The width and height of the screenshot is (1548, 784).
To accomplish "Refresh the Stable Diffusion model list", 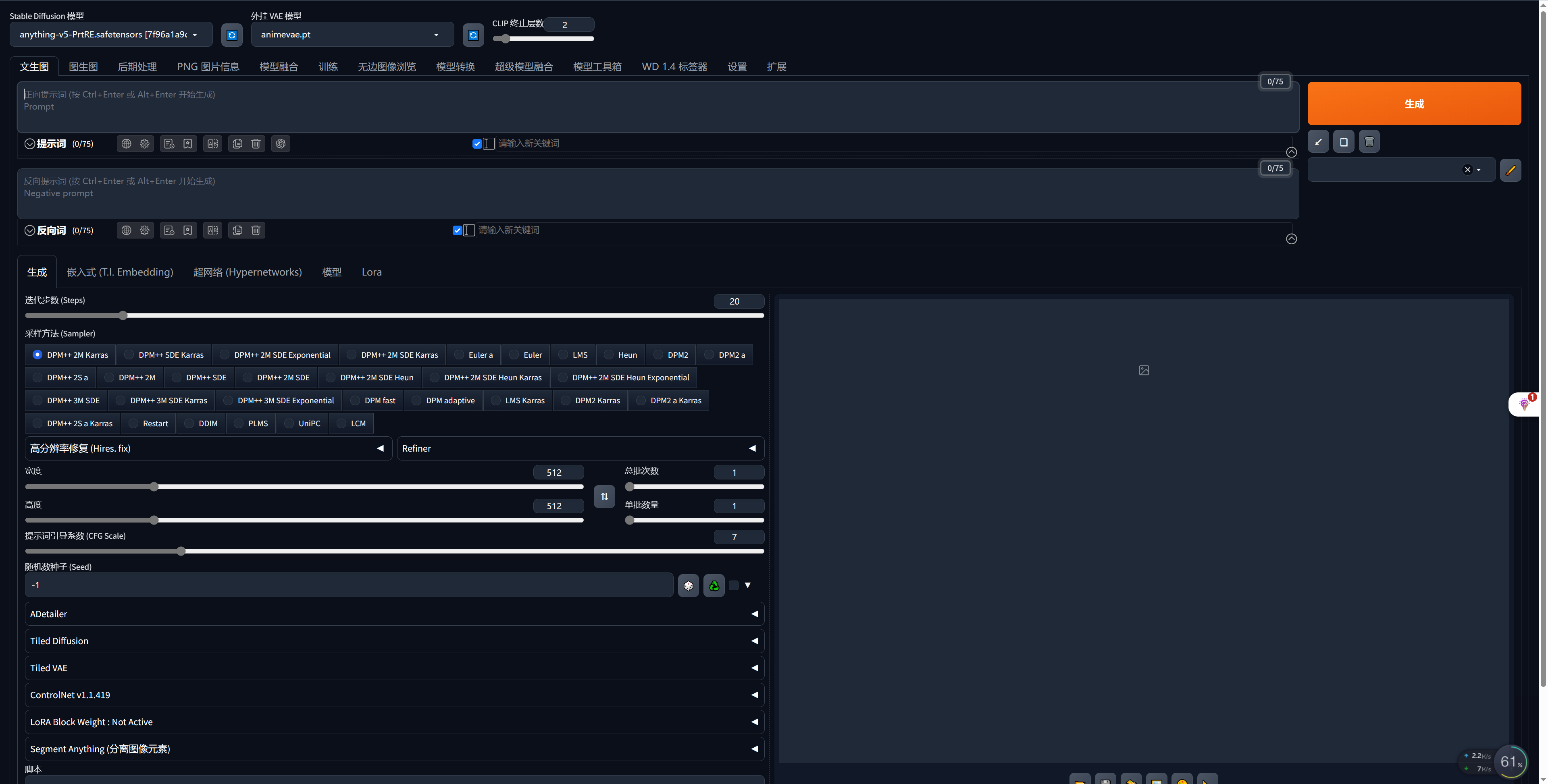I will click(x=232, y=35).
